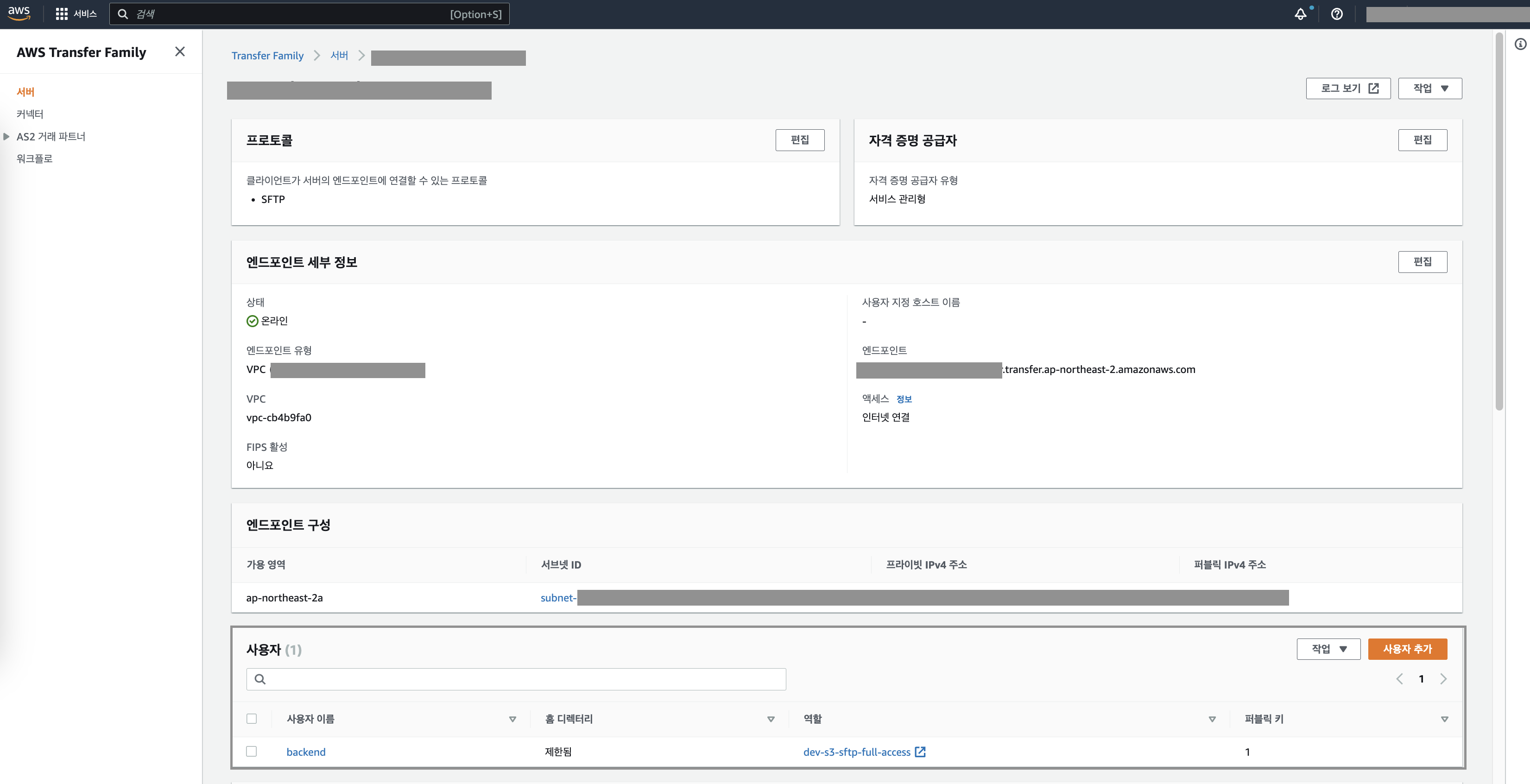Image resolution: width=1530 pixels, height=784 pixels.
Task: Click the 인터넷 연결 access value
Action: (x=885, y=417)
